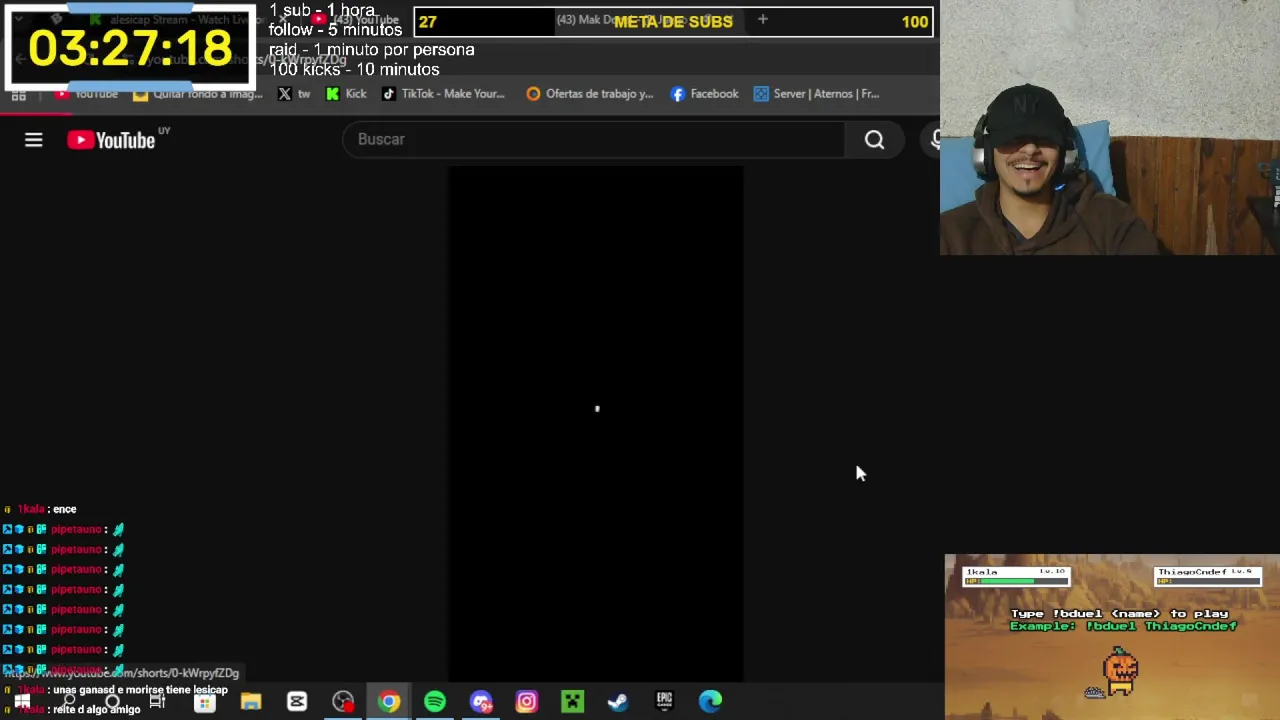The height and width of the screenshot is (720, 1280).
Task: Launch Minecraft from the taskbar
Action: click(572, 702)
